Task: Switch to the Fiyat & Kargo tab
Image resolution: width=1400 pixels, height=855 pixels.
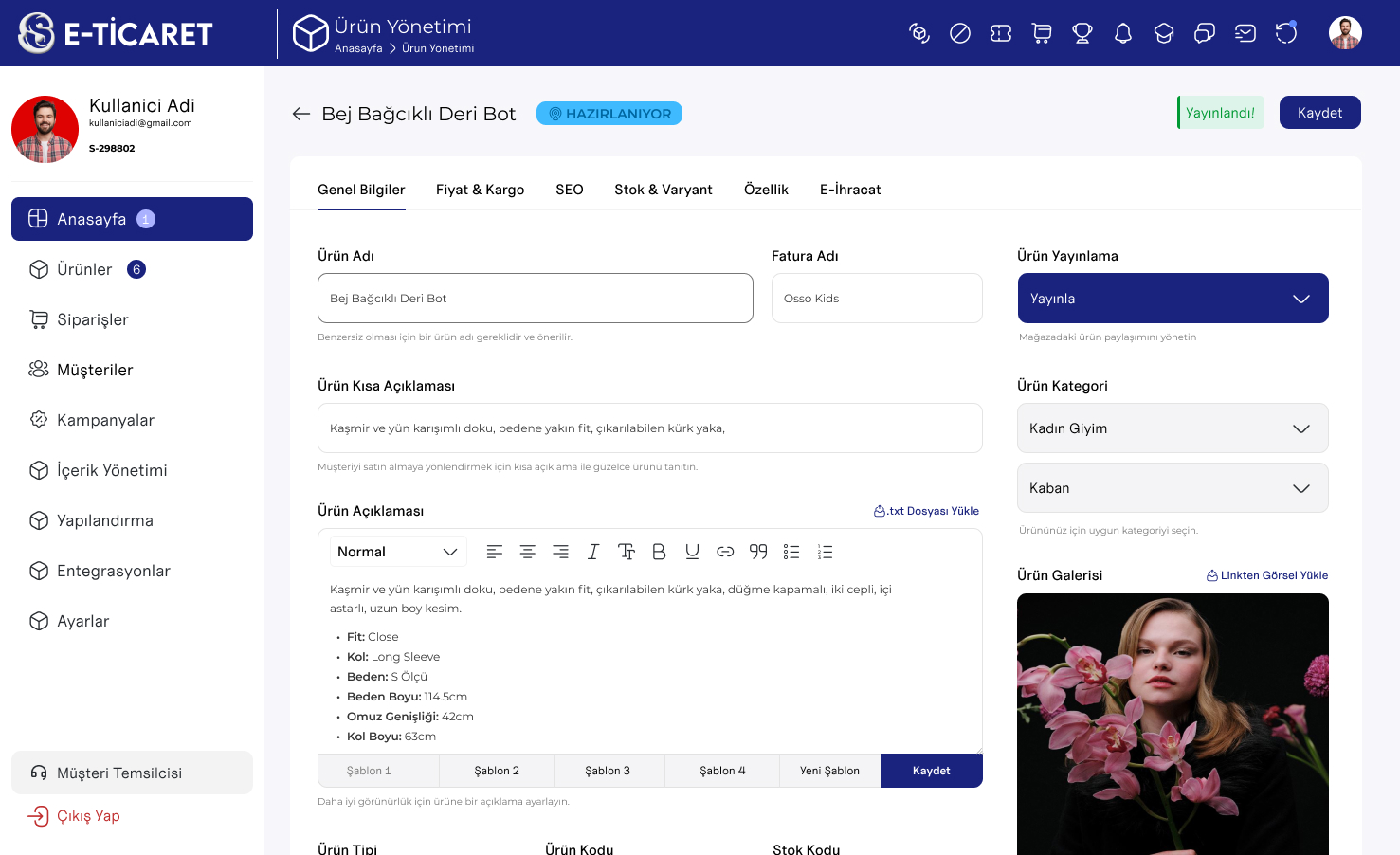Action: point(480,190)
